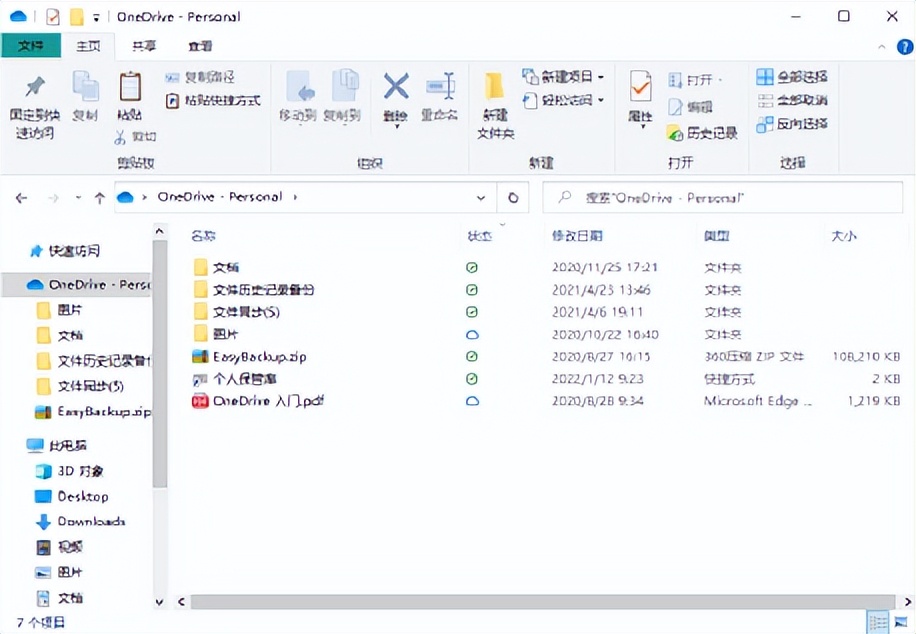Collapse the ribbon with the chevron

[882, 46]
